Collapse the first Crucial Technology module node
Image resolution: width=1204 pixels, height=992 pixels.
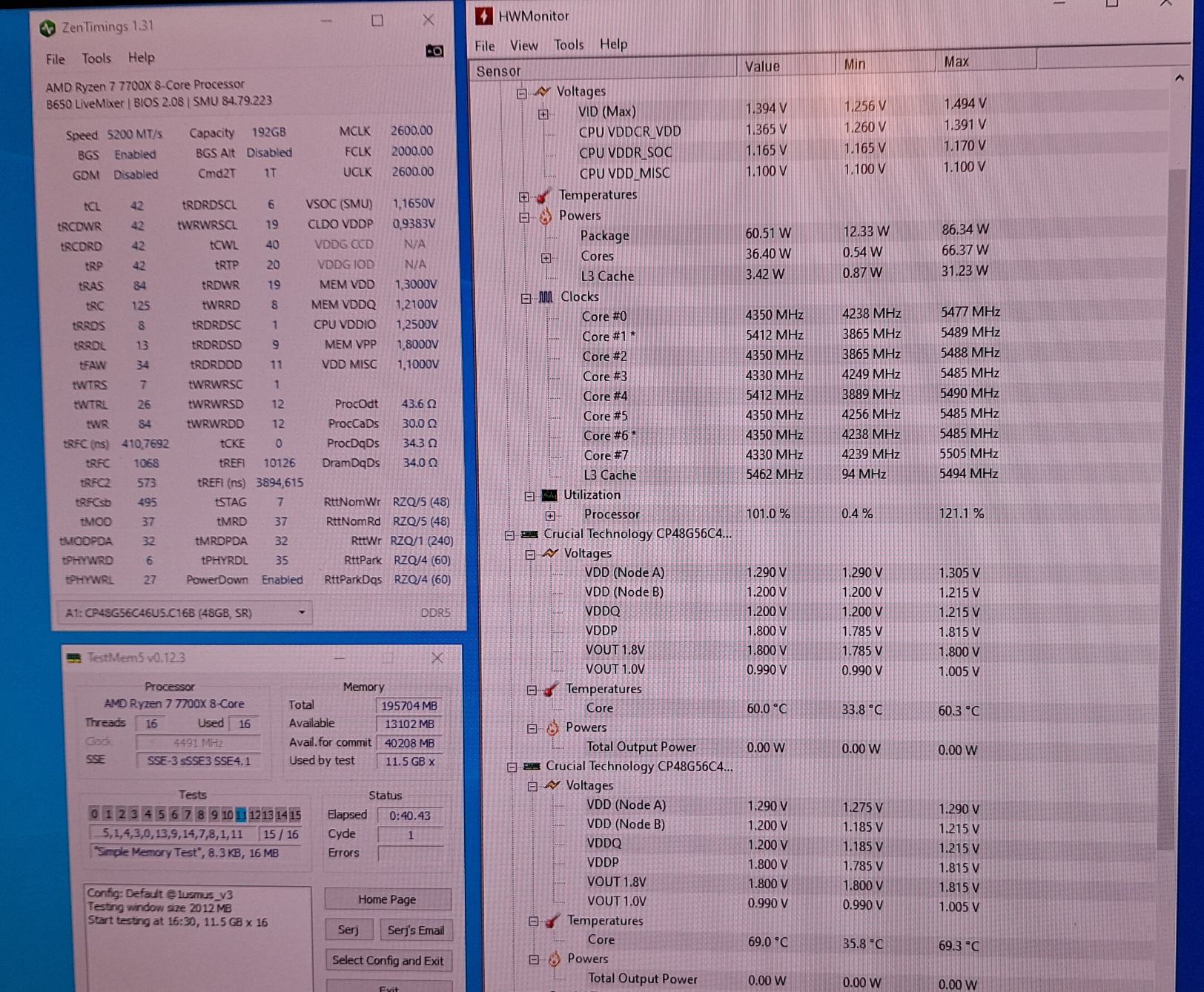tap(509, 535)
